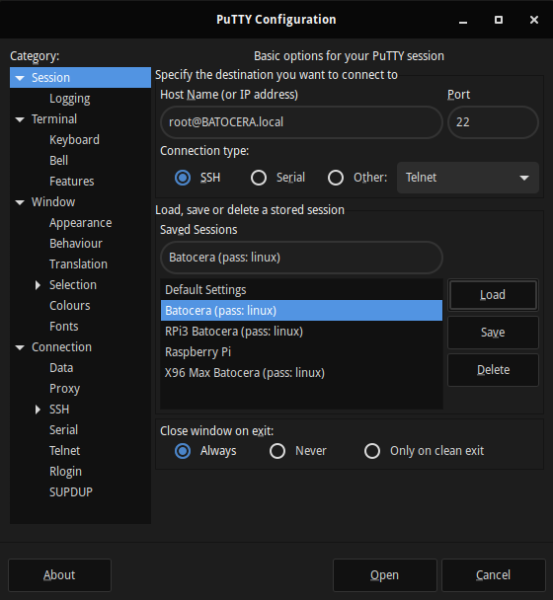Screen dimensions: 553x600
Task: Click the Cancel button
Action: click(493, 575)
